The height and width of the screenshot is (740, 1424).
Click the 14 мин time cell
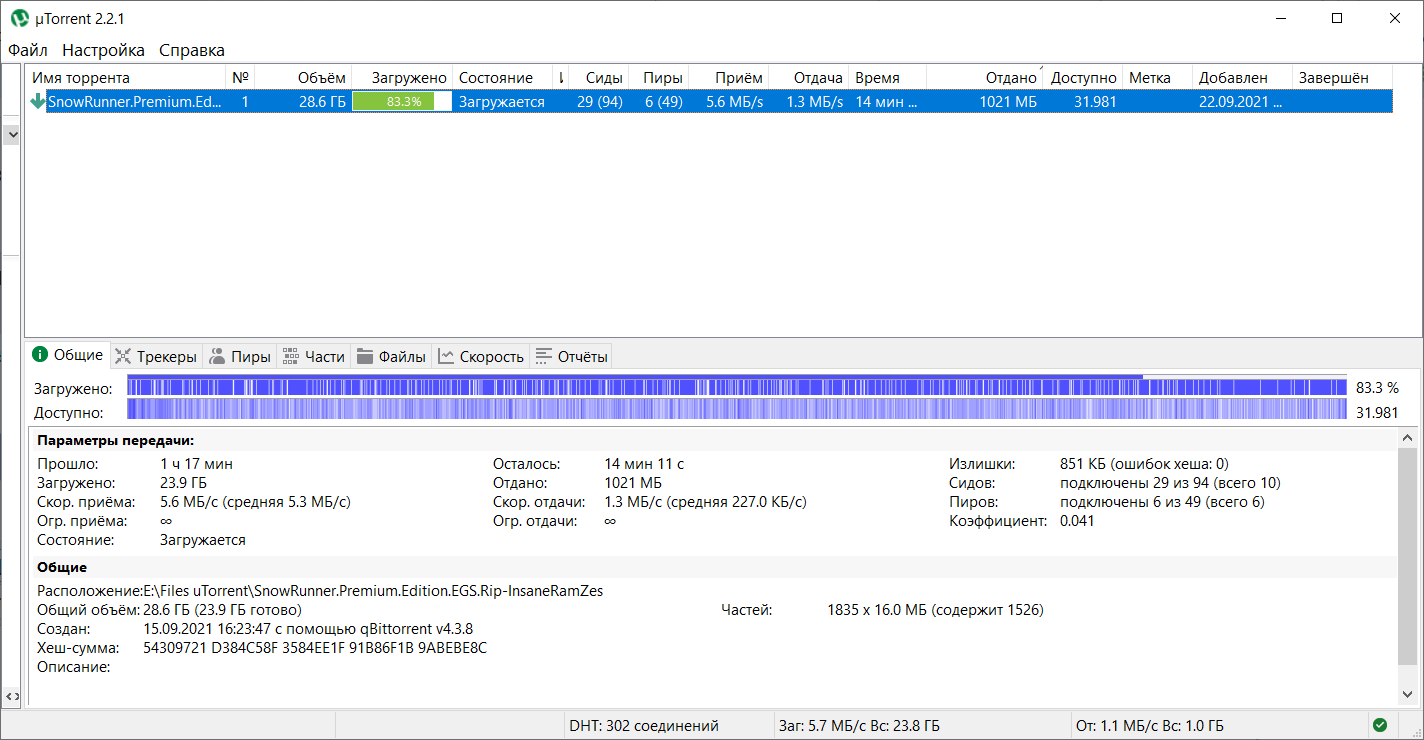[886, 101]
